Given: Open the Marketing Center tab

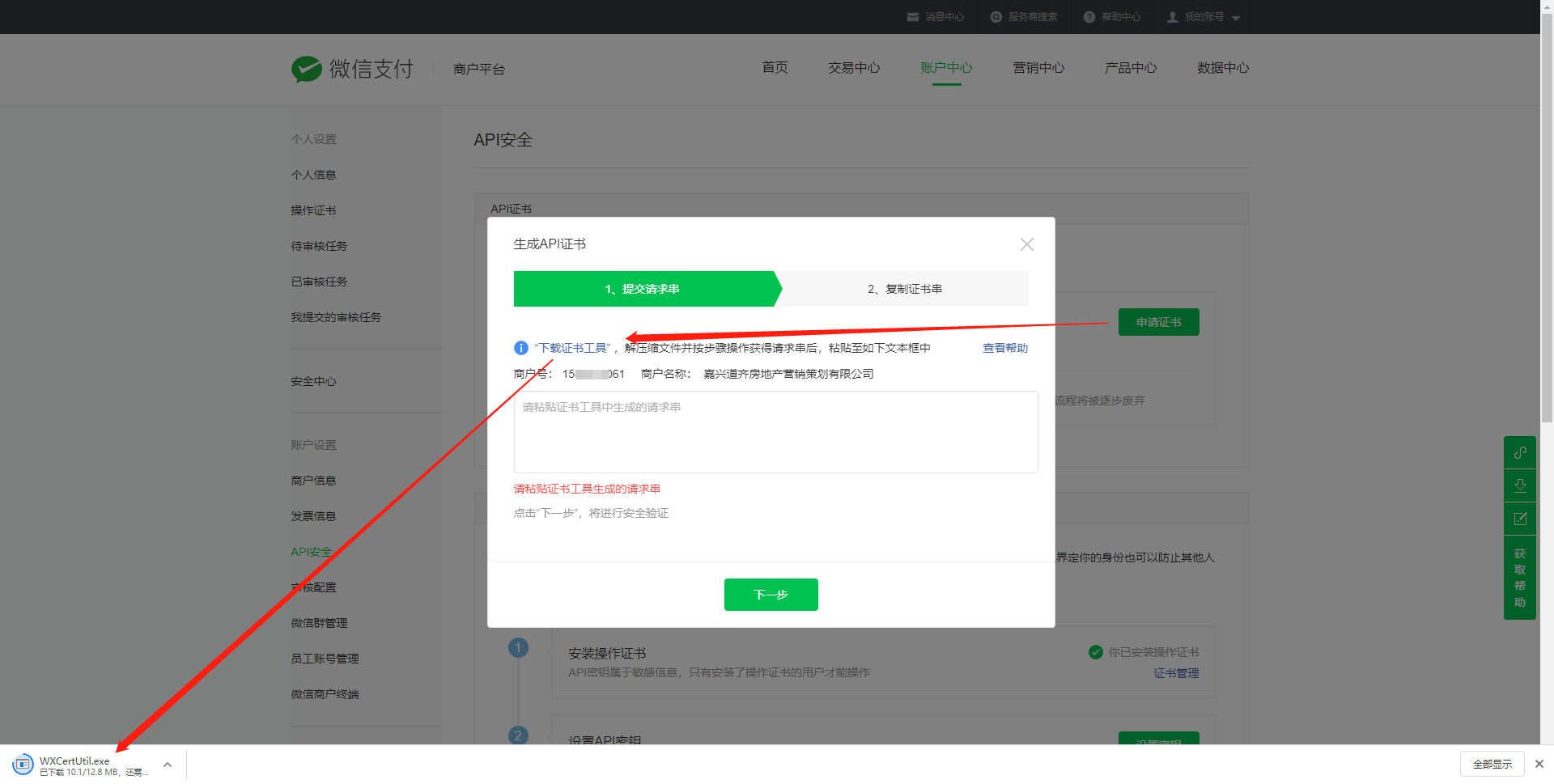Looking at the screenshot, I should 1038,68.
